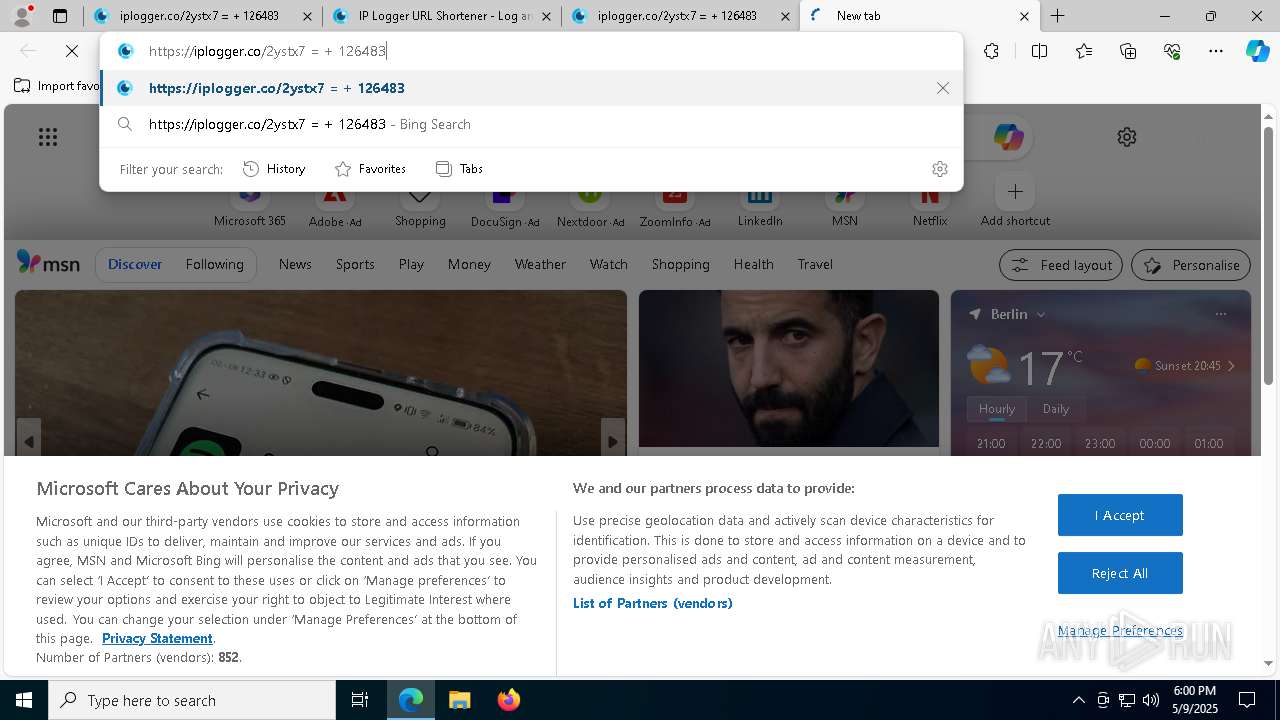Open the Extensions puzzle icon

[991, 51]
